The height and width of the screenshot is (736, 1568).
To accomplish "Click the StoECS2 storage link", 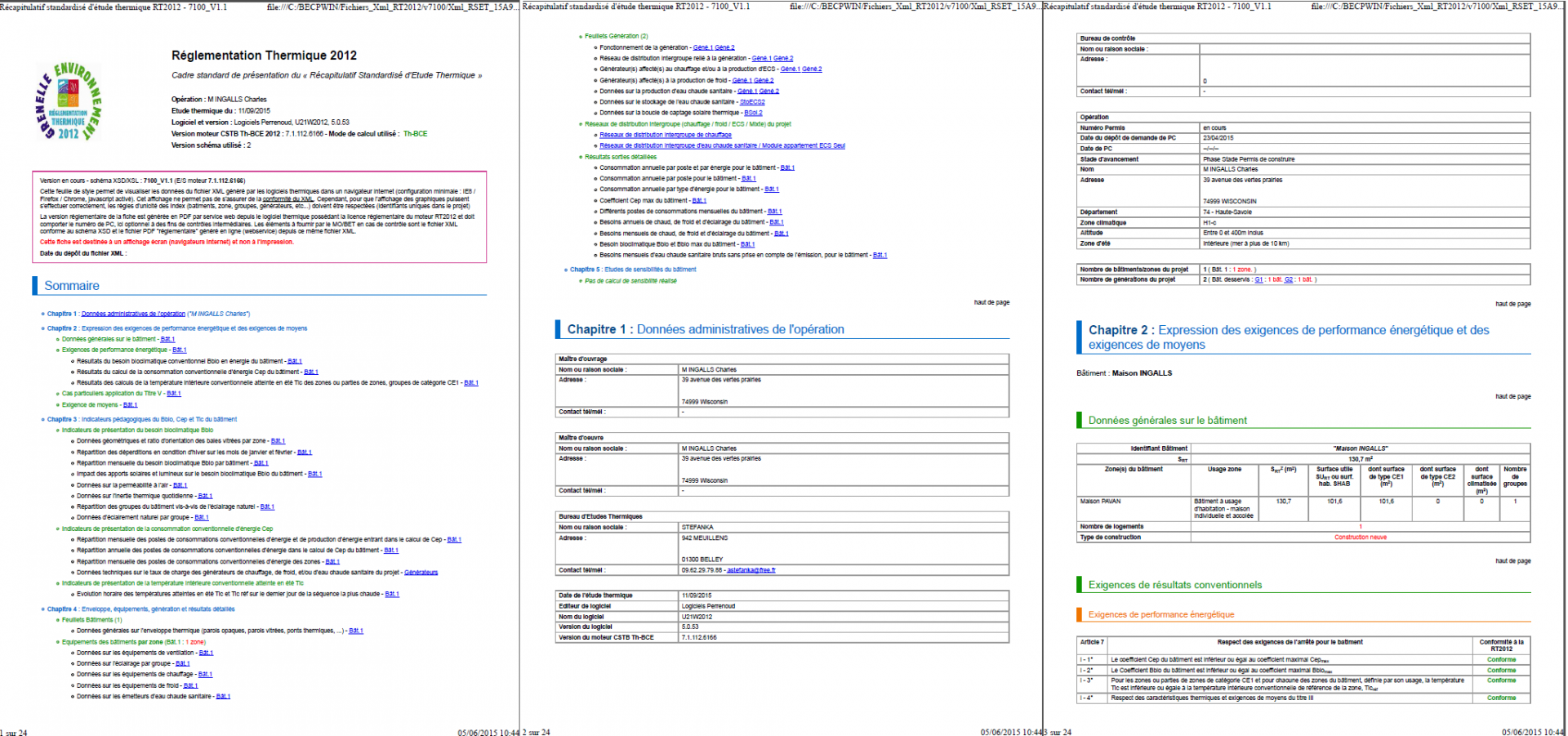I will pyautogui.click(x=752, y=102).
